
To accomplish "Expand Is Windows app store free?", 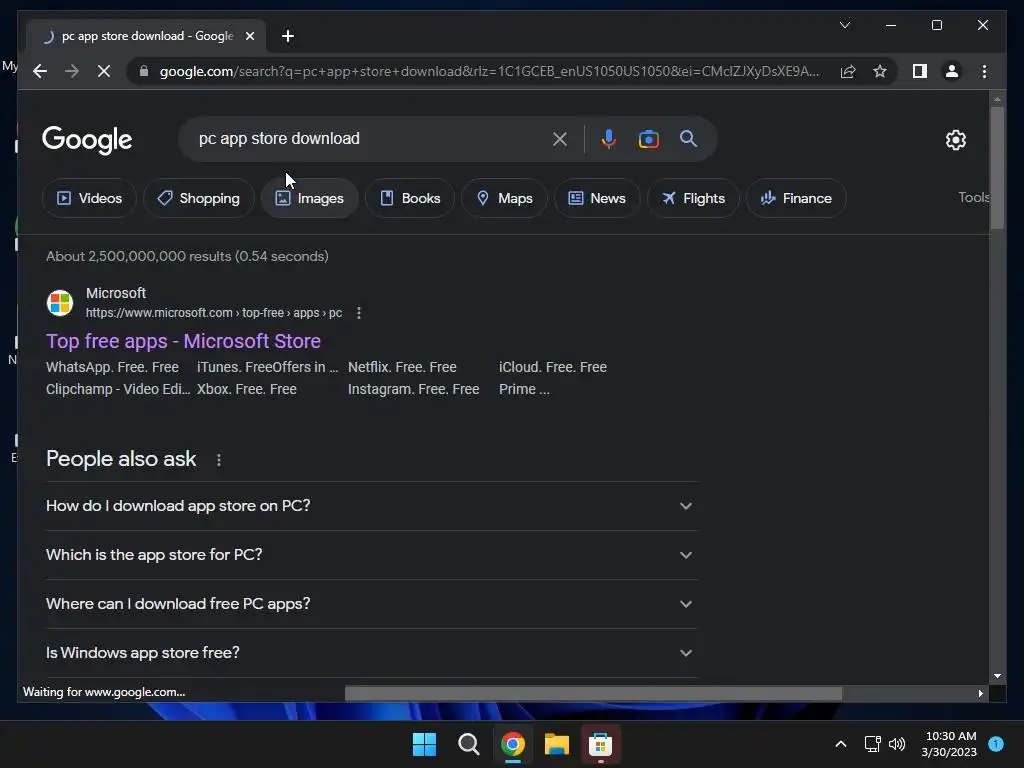I will (x=371, y=653).
